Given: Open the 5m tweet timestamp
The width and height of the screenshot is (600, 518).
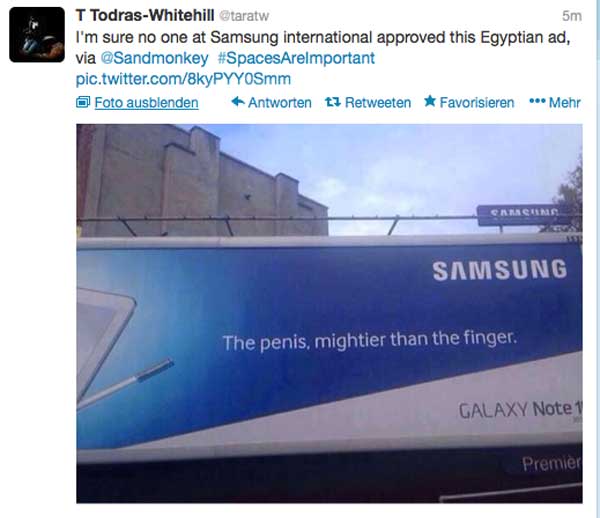Looking at the screenshot, I should pos(572,16).
